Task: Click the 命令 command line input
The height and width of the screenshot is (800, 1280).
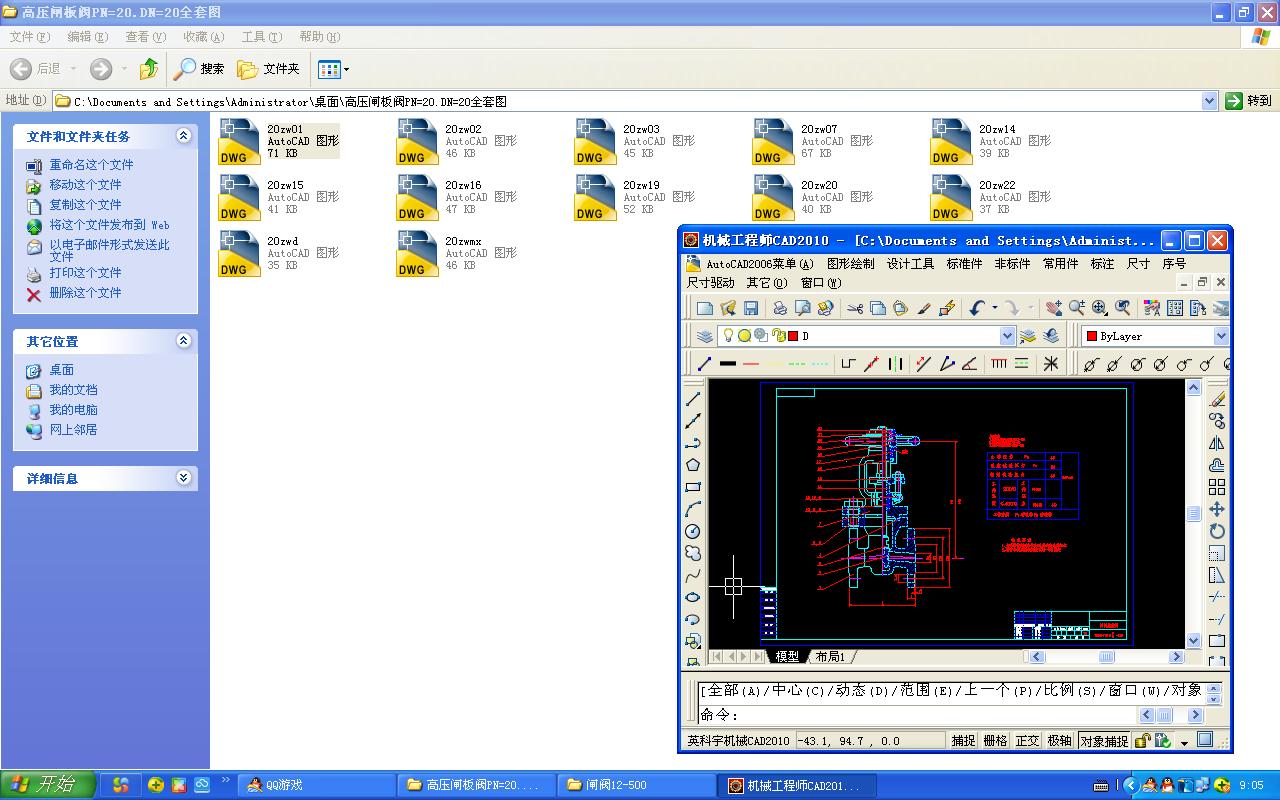Action: pyautogui.click(x=917, y=715)
